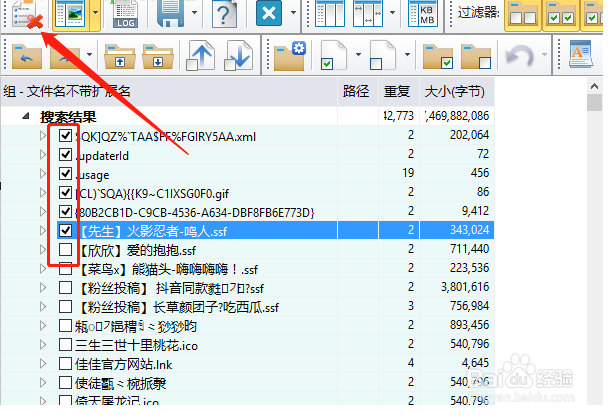Open the folder settings gear icon
608x419 pixels.
tap(290, 55)
